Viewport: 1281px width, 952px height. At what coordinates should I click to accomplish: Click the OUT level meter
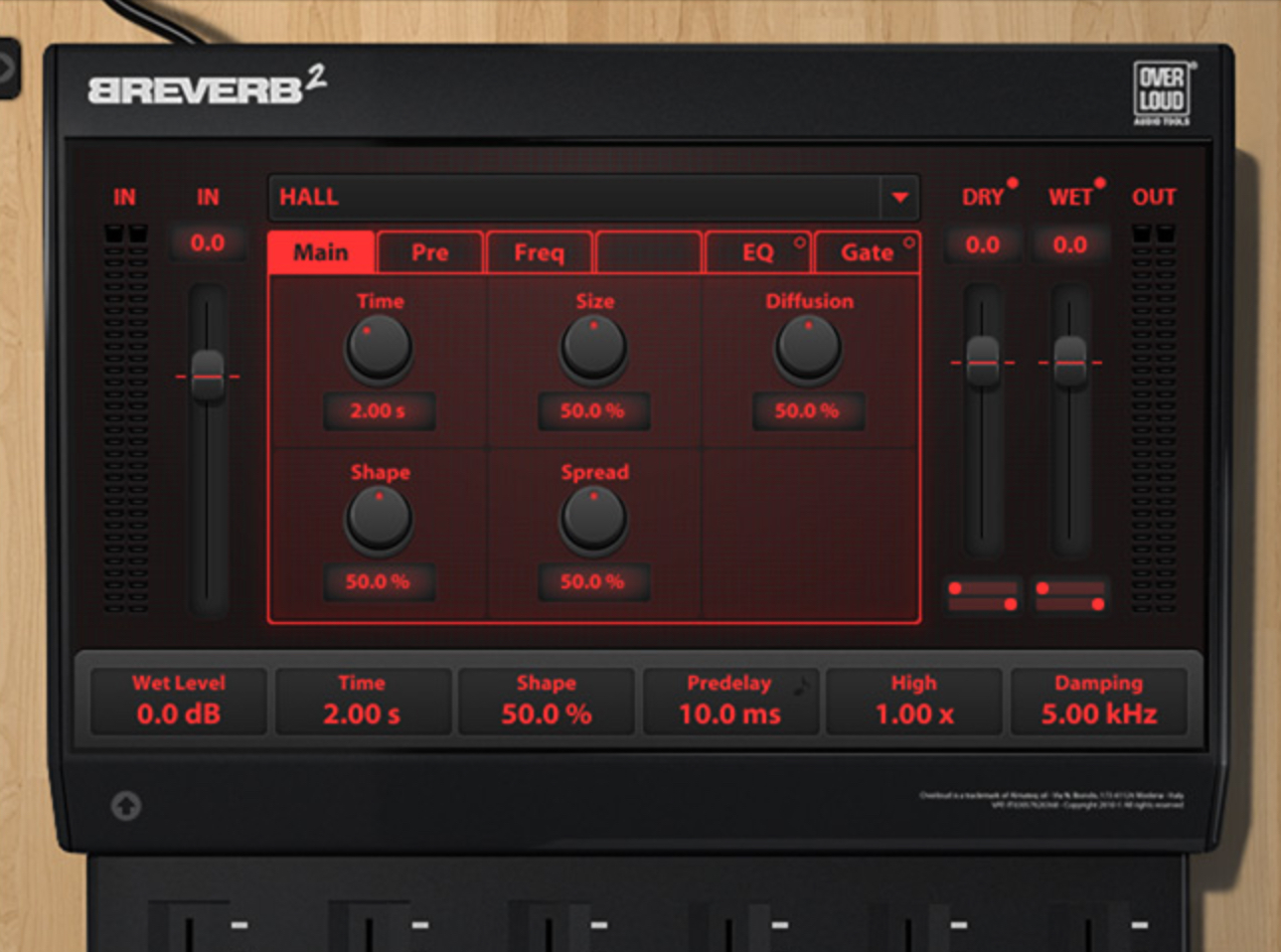1154,418
